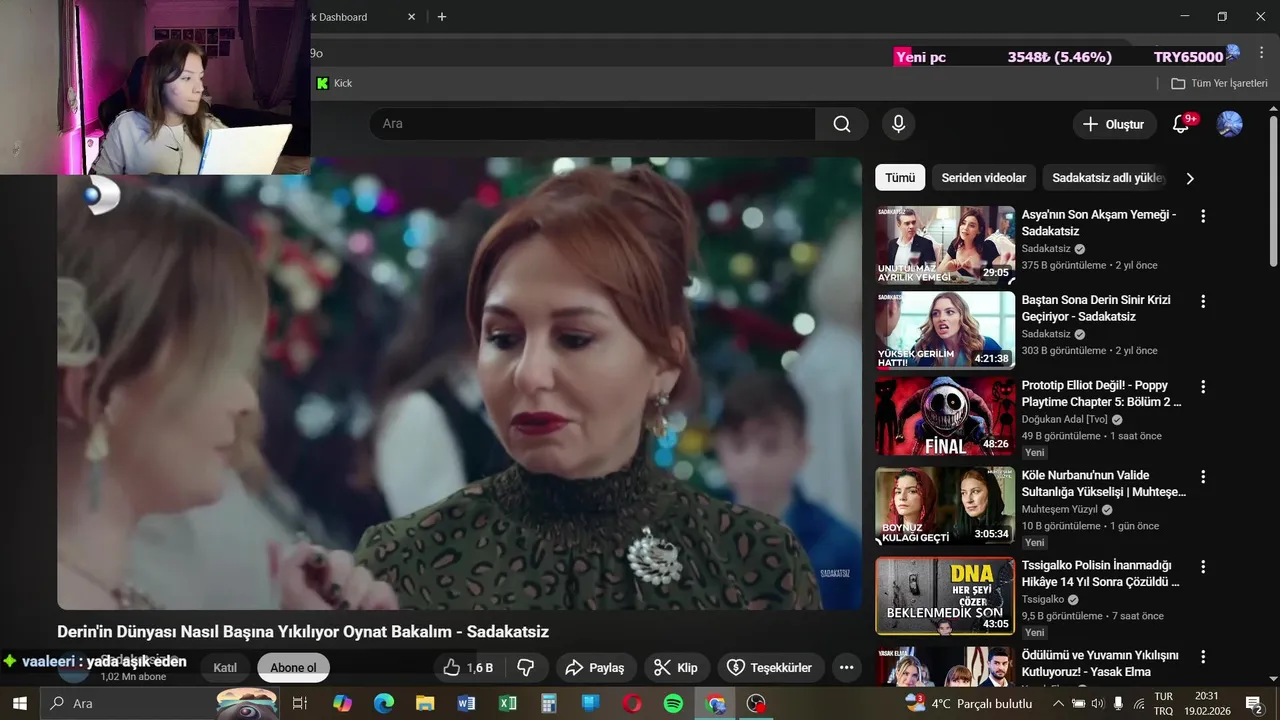Switch TUR TRQ keyboard language

(x=1164, y=703)
